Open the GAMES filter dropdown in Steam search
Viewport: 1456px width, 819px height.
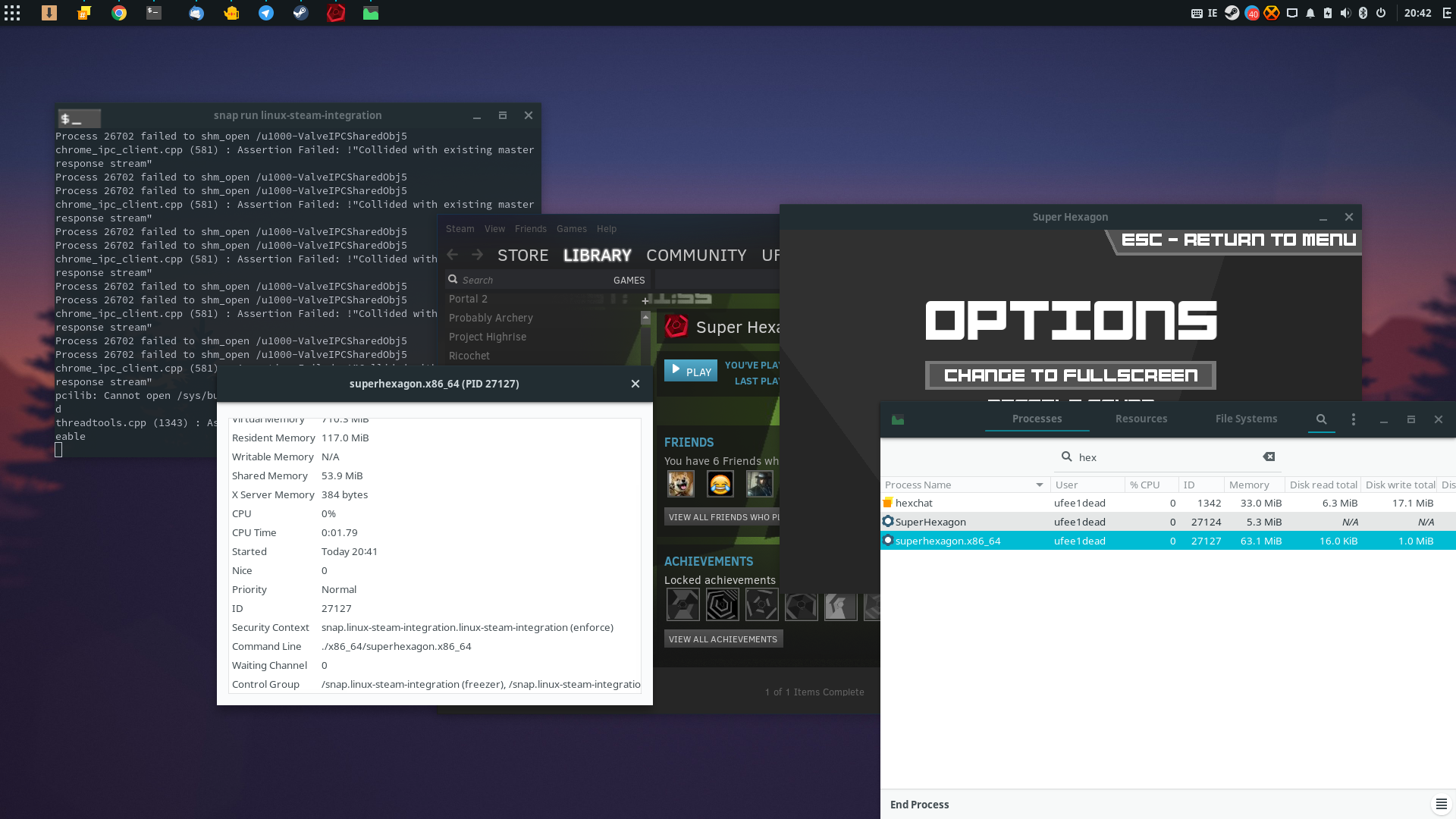(x=629, y=280)
